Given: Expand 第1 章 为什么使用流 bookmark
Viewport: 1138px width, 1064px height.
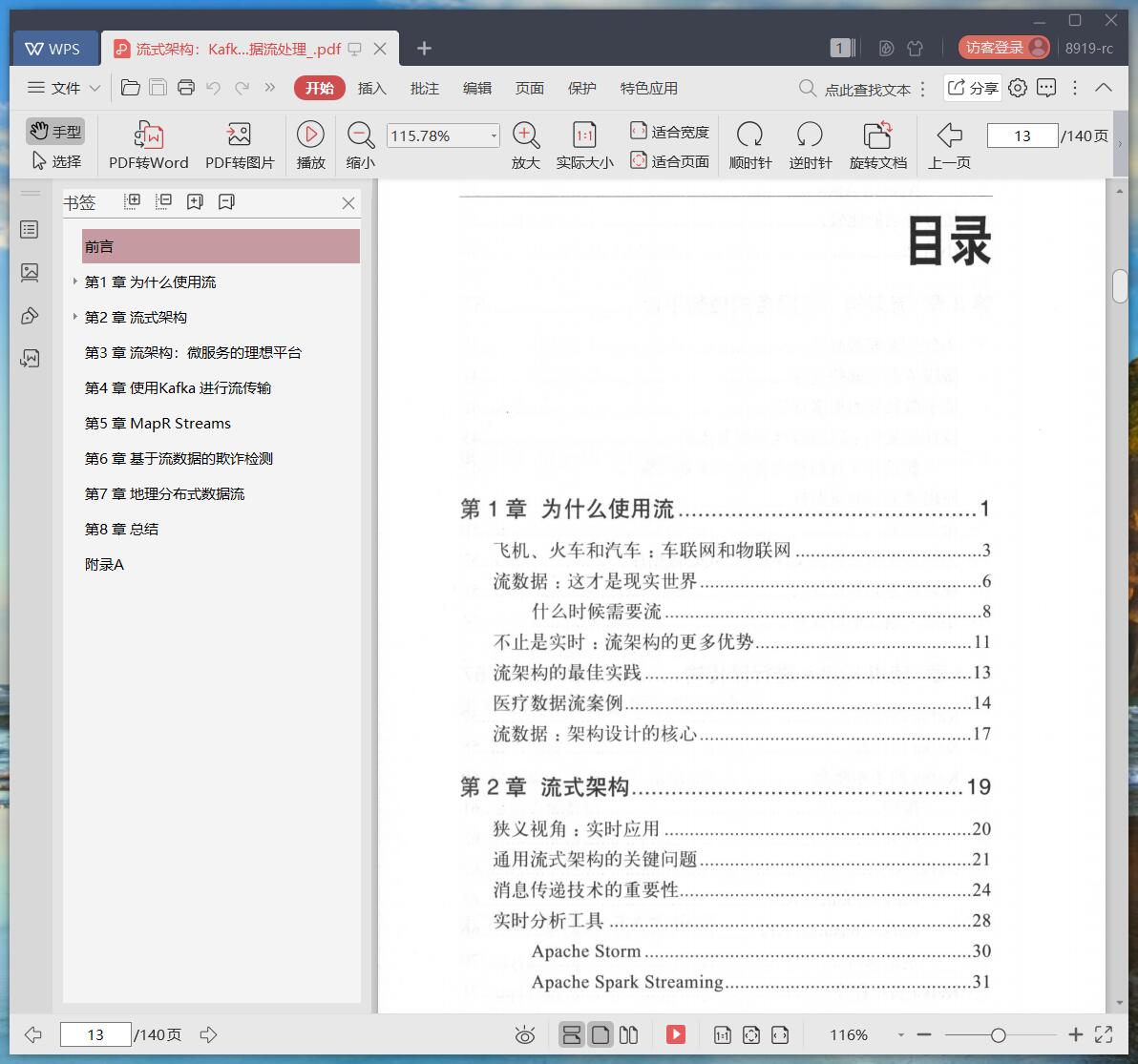Looking at the screenshot, I should pos(74,281).
